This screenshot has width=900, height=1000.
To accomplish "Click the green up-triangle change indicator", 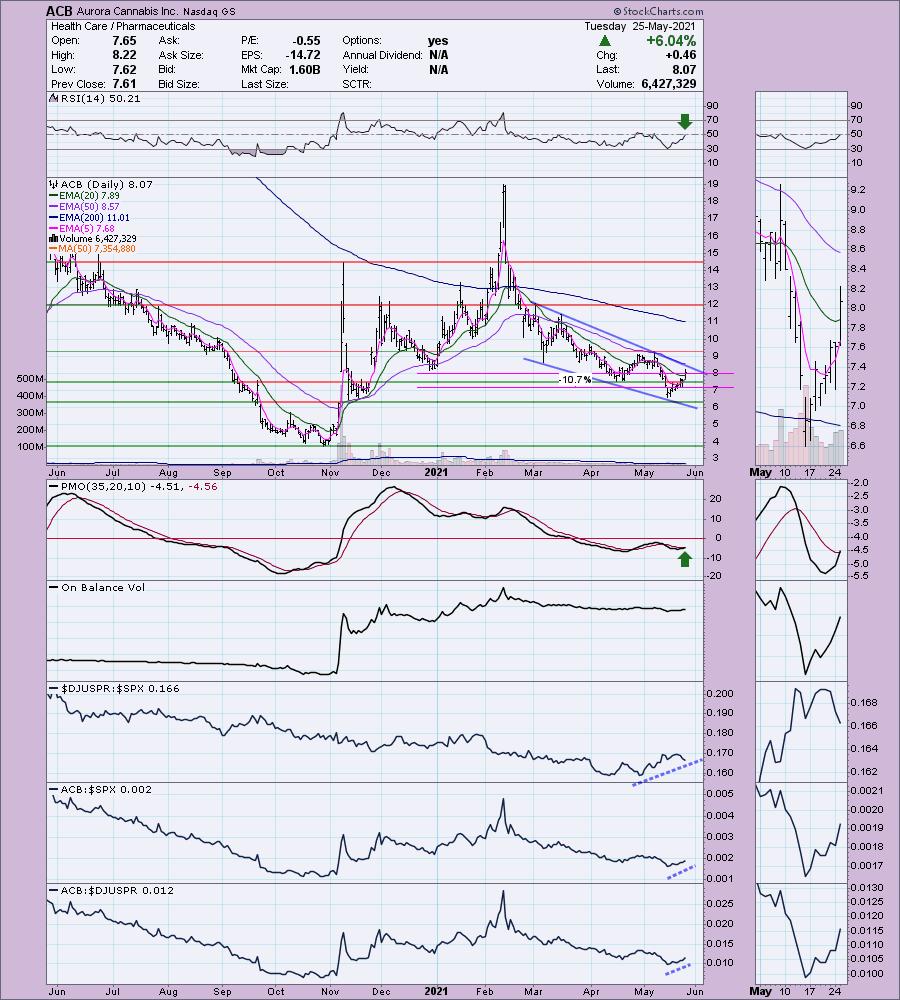I will [x=605, y=41].
